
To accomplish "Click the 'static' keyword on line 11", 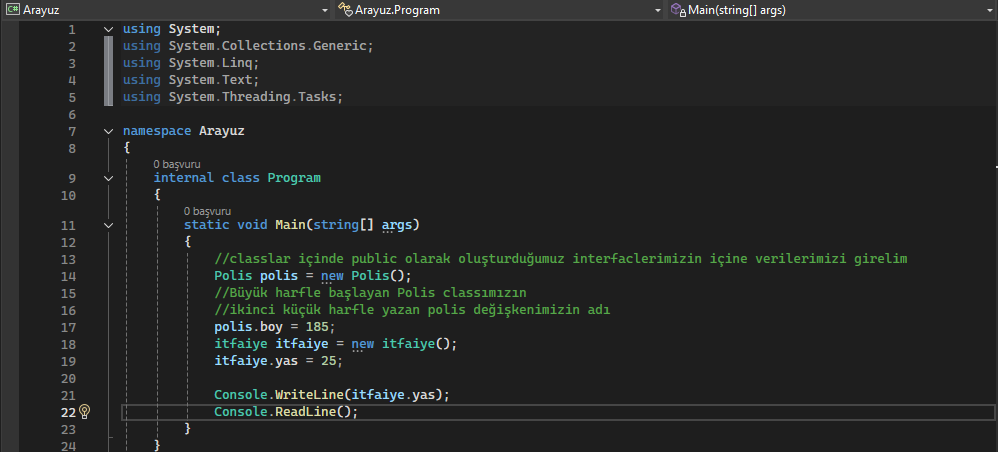I will click(x=207, y=225).
